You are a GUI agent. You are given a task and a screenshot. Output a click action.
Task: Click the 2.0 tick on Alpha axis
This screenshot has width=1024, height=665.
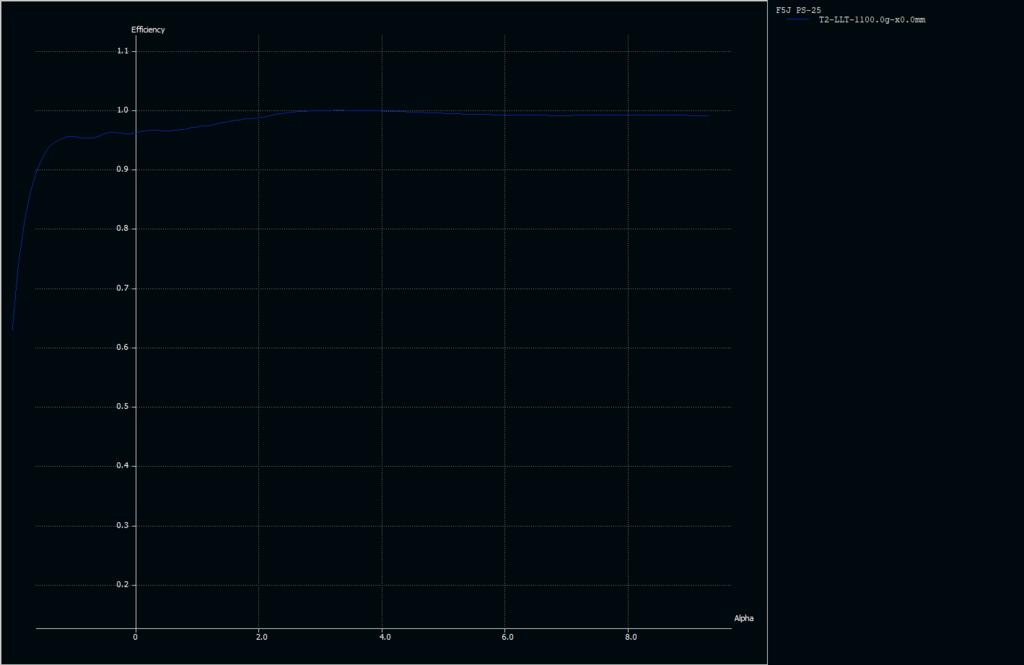(260, 637)
